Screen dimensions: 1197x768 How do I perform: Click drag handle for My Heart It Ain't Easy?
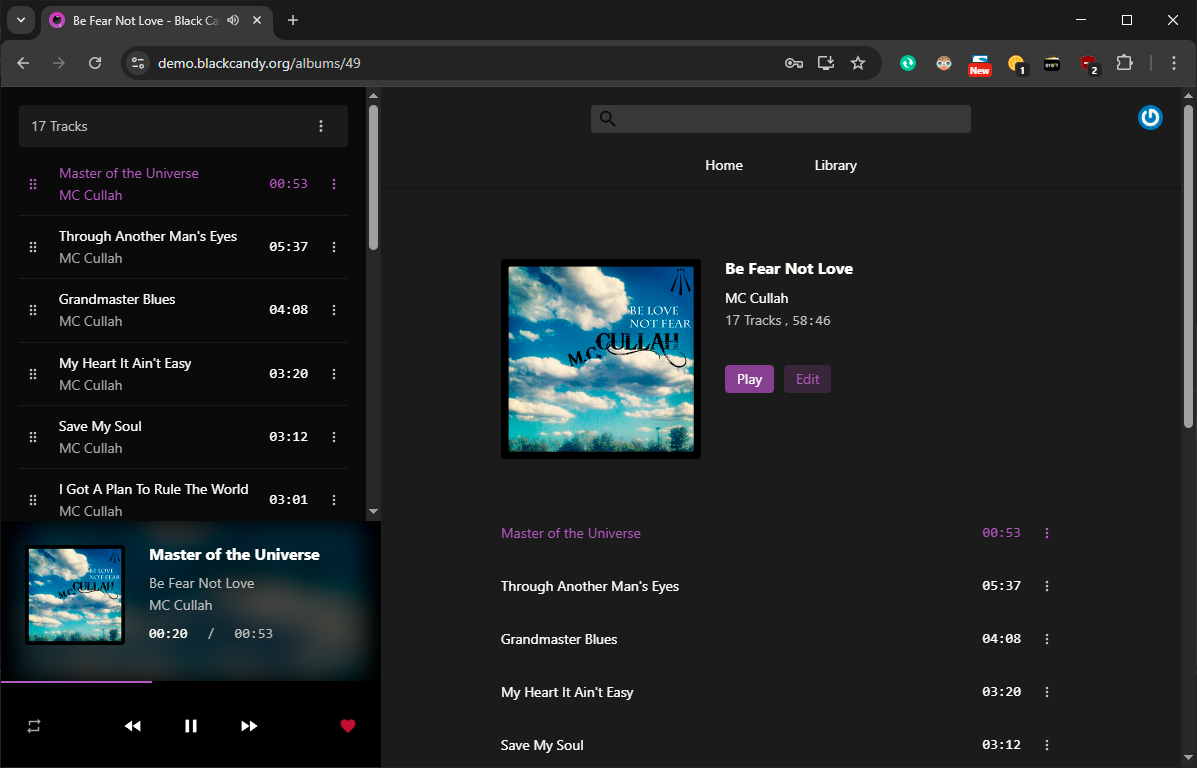(33, 374)
